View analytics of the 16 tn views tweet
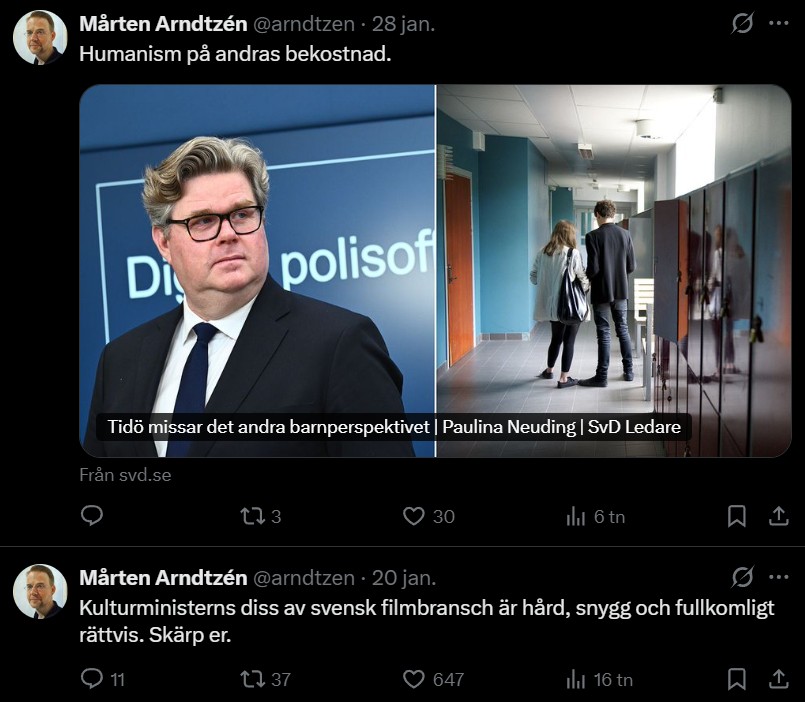Image resolution: width=805 pixels, height=702 pixels. pyautogui.click(x=576, y=679)
